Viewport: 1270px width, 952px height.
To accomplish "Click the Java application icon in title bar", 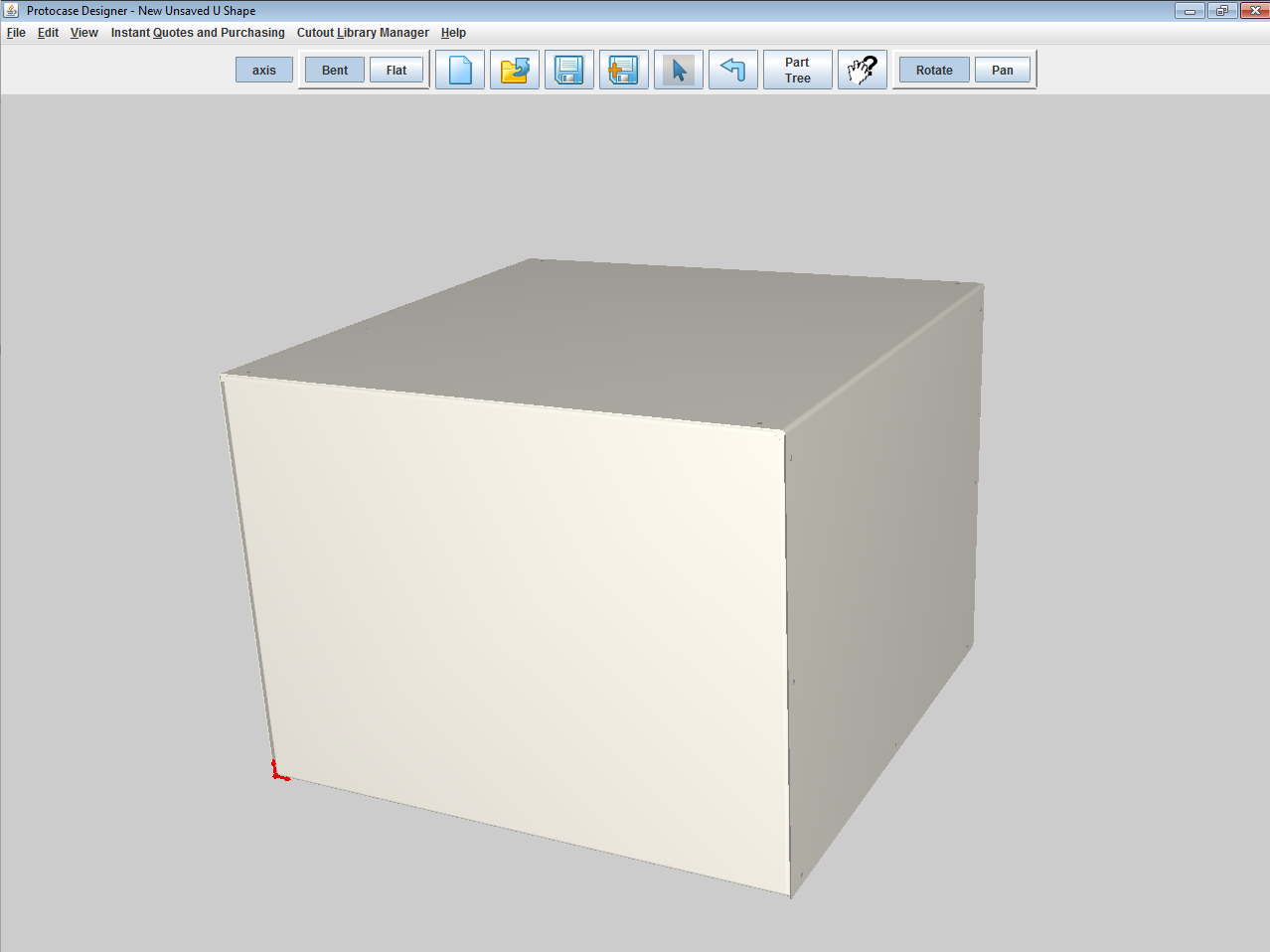I will coord(11,11).
